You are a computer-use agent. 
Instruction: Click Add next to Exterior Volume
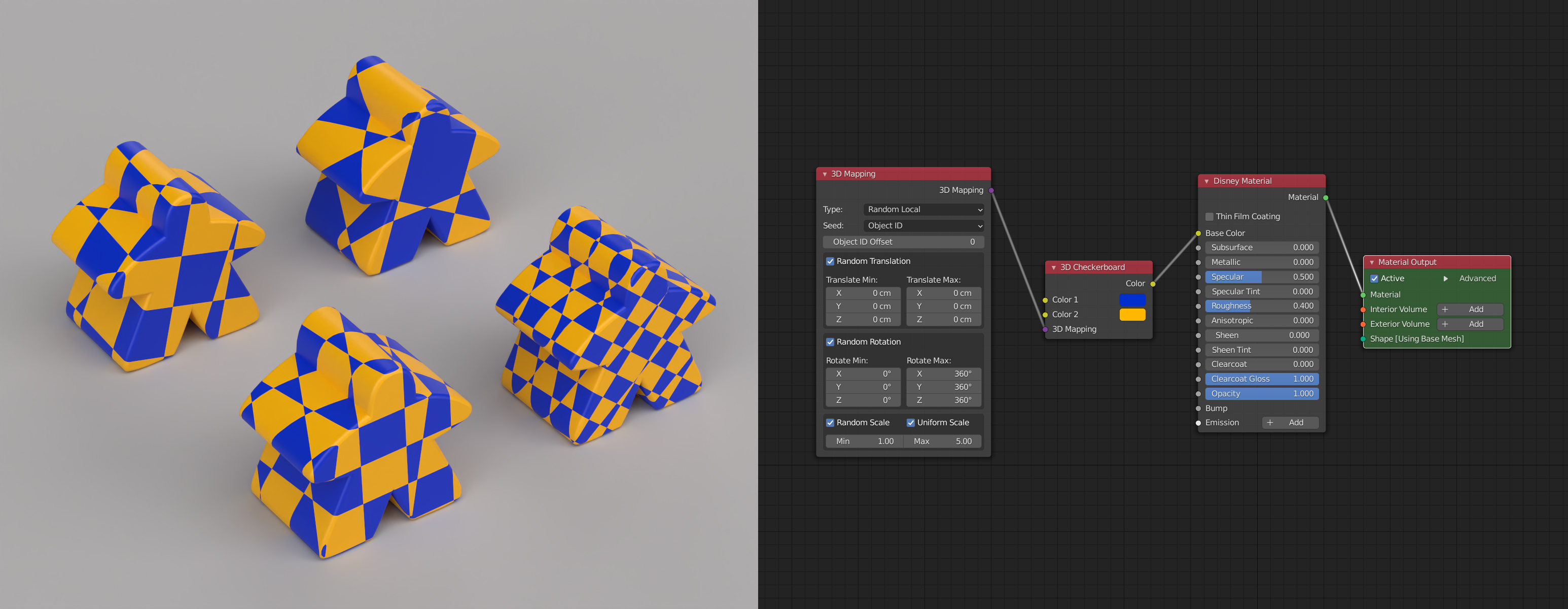click(1470, 325)
